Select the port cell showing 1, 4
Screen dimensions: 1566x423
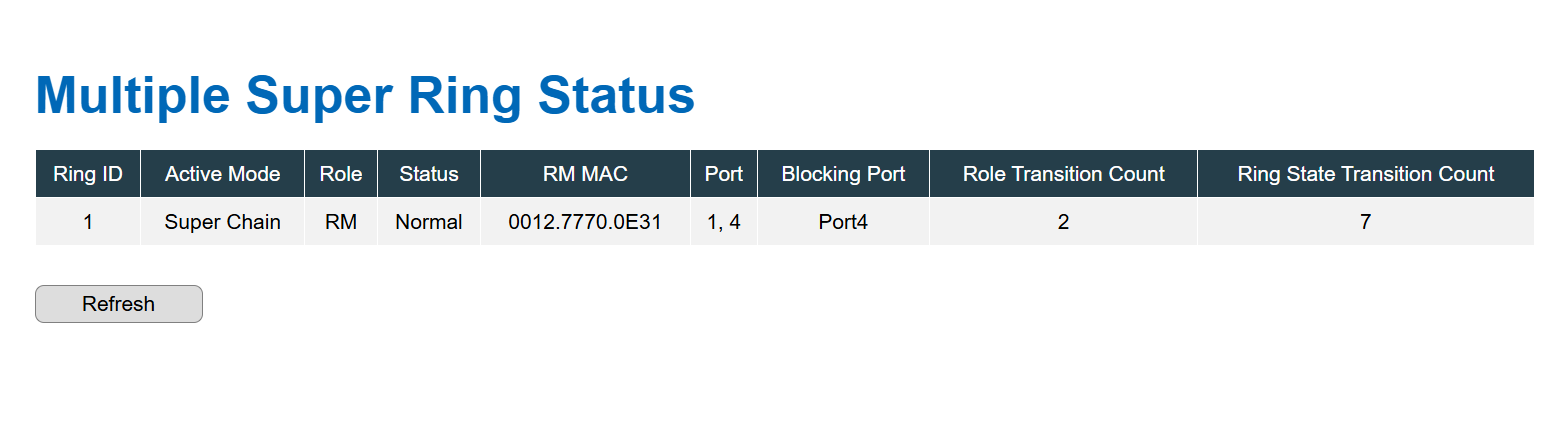click(724, 222)
